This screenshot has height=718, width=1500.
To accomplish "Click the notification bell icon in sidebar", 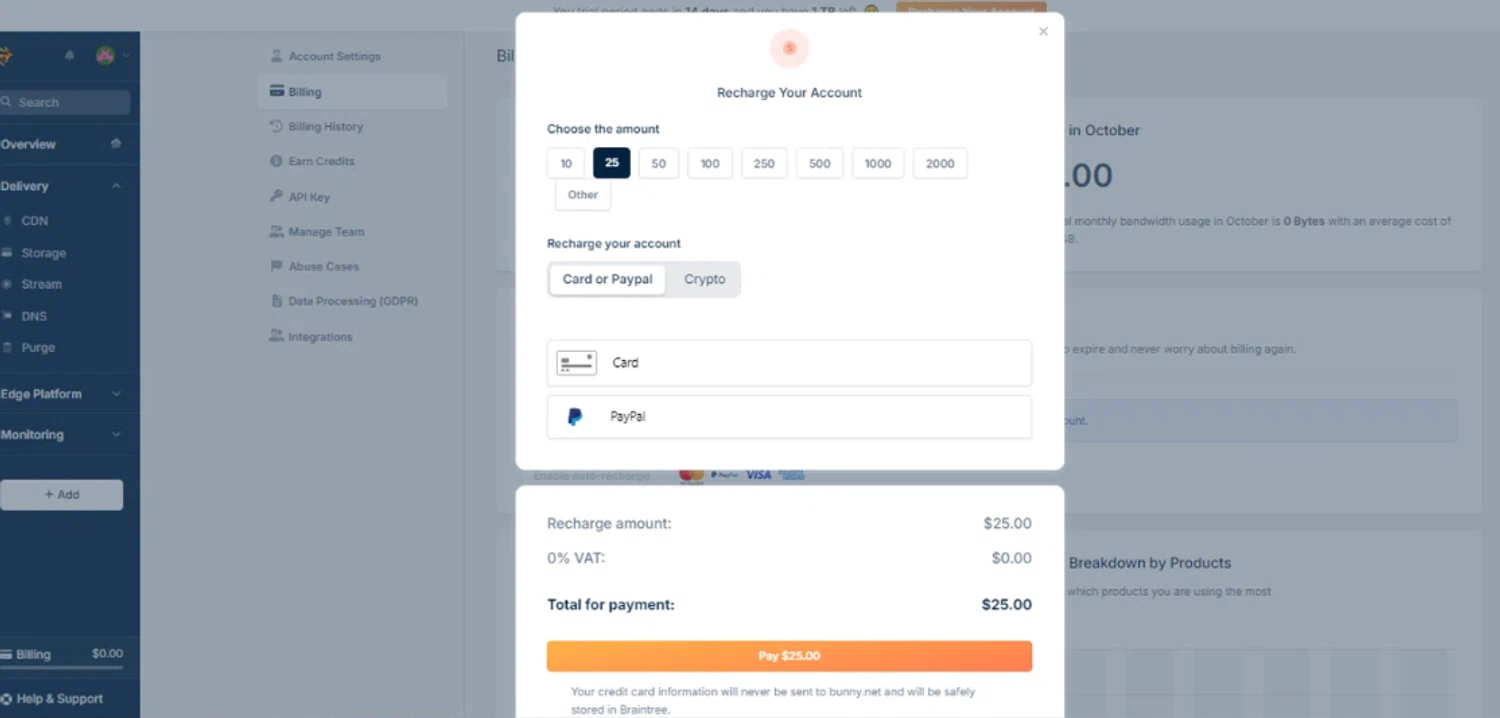I will [x=69, y=56].
